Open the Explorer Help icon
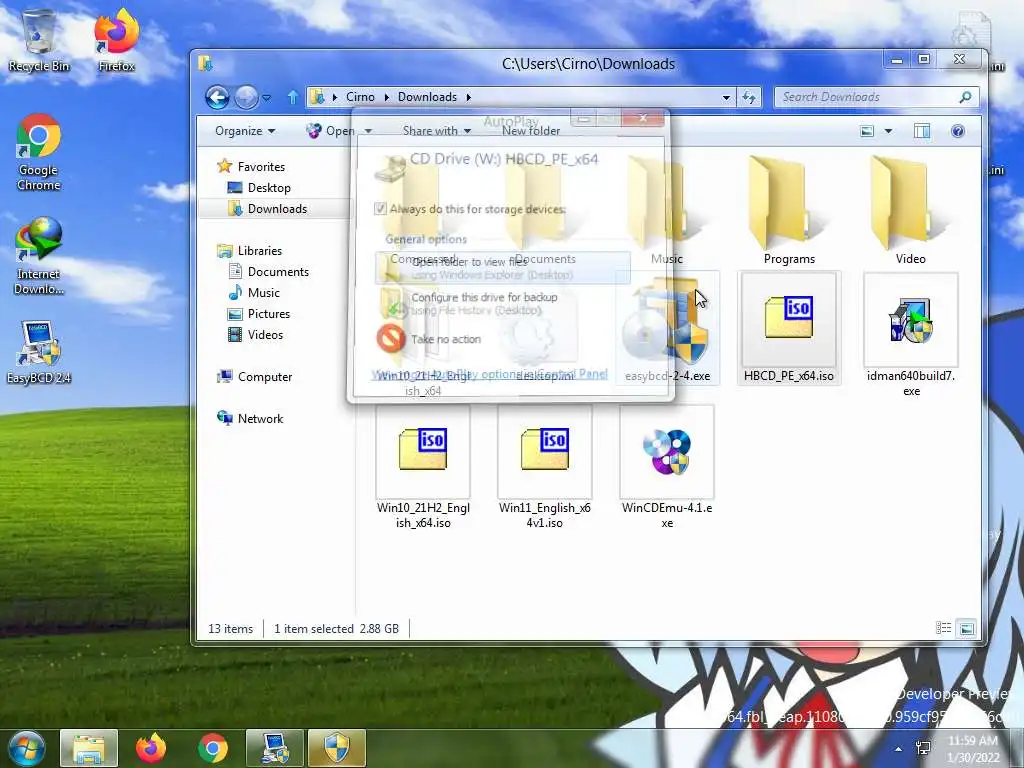Image resolution: width=1024 pixels, height=768 pixels. tap(958, 131)
